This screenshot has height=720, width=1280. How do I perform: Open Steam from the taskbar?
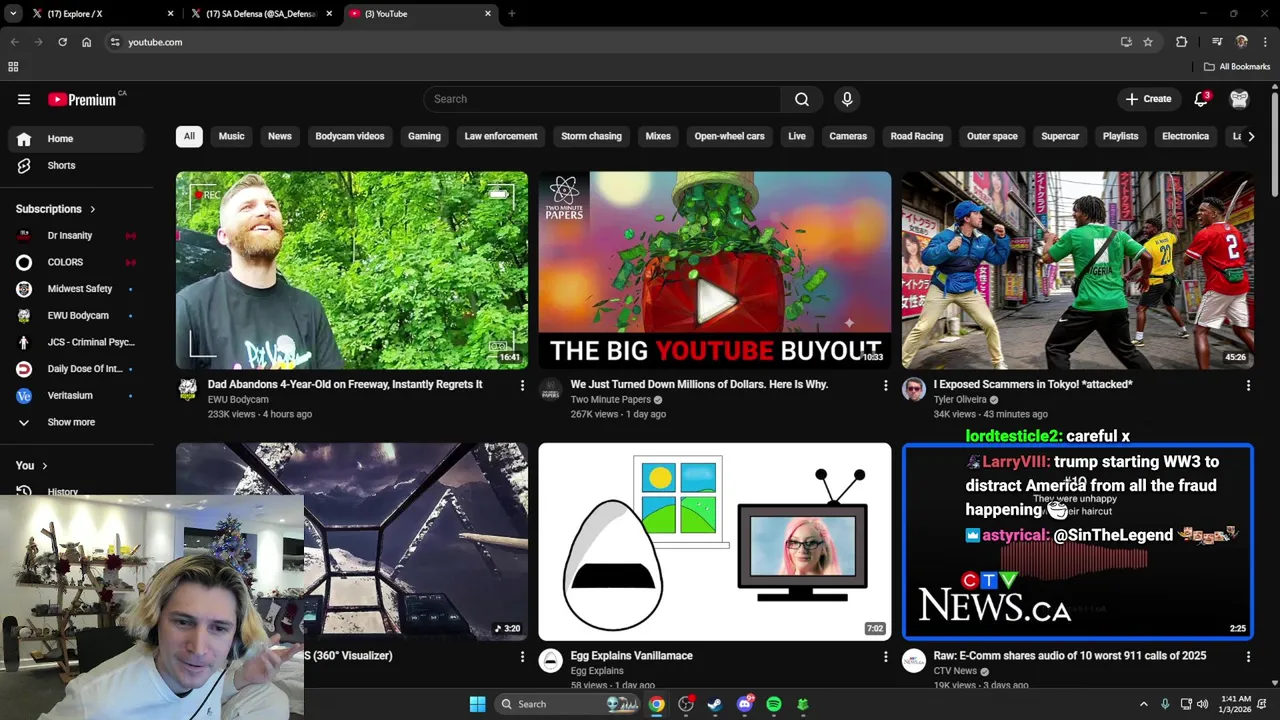click(x=714, y=704)
